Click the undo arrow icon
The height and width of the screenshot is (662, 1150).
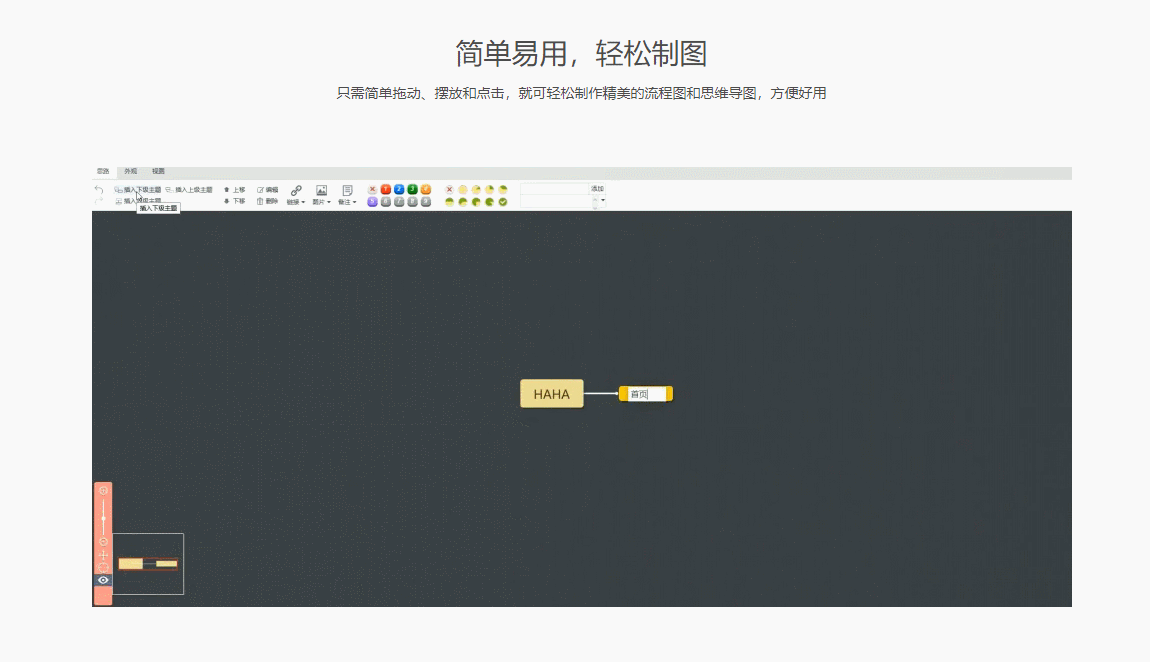click(99, 190)
